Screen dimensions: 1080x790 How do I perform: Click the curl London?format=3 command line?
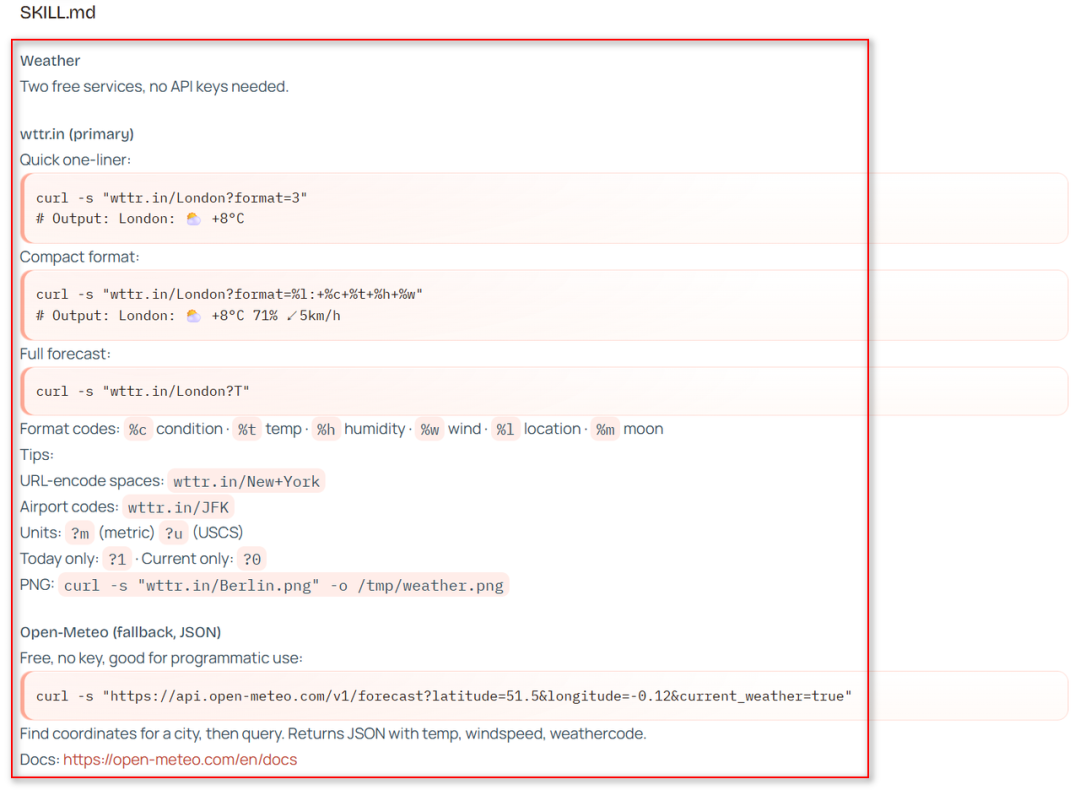172,198
